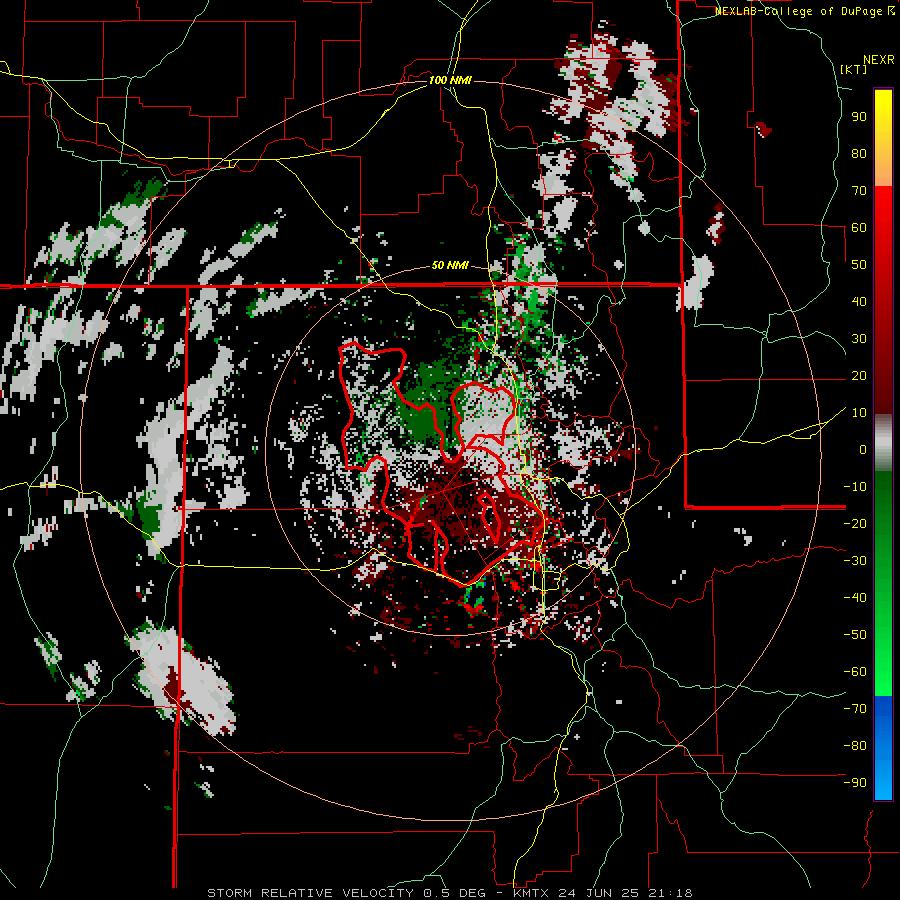Click the [KT] units label

pyautogui.click(x=854, y=69)
